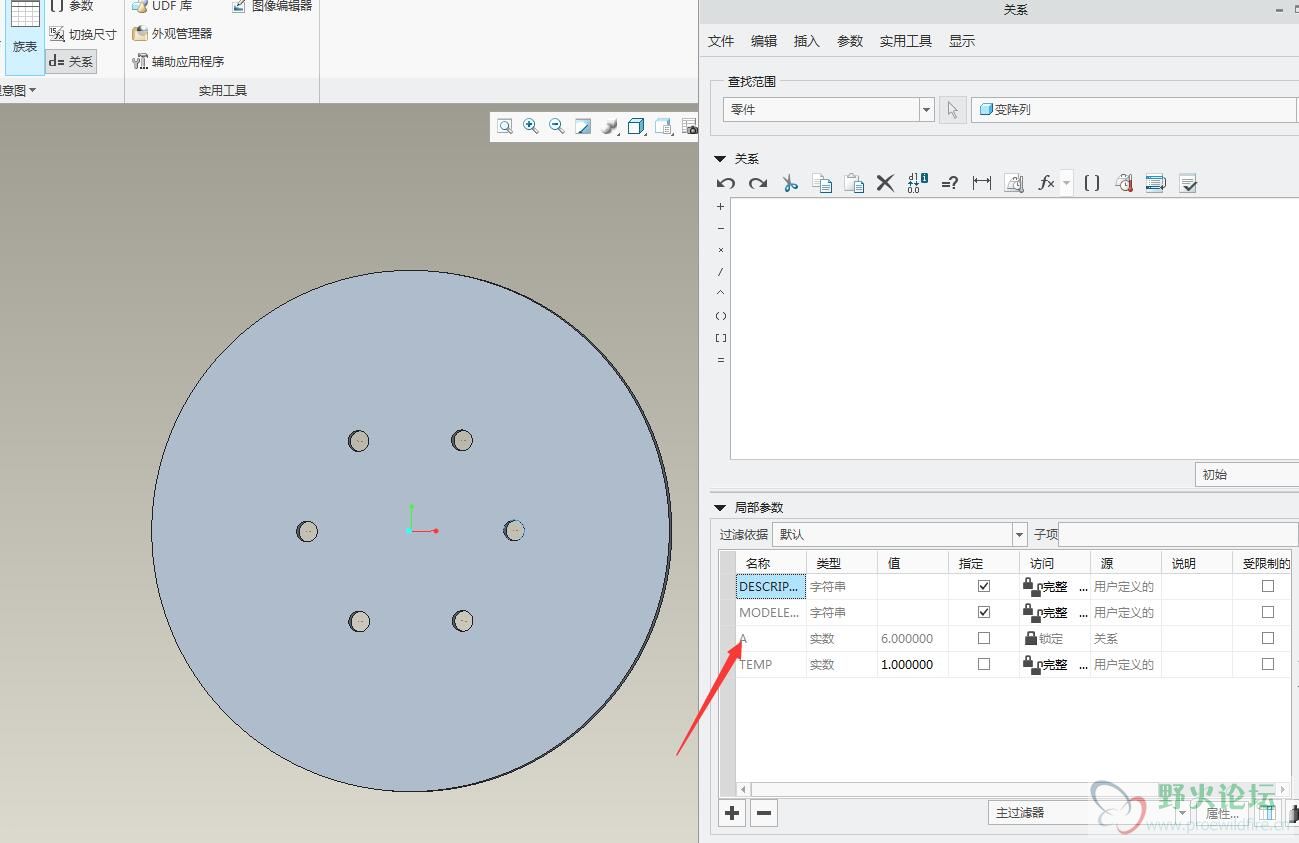Check designate box for parameter A
Image resolution: width=1299 pixels, height=843 pixels.
(984, 638)
